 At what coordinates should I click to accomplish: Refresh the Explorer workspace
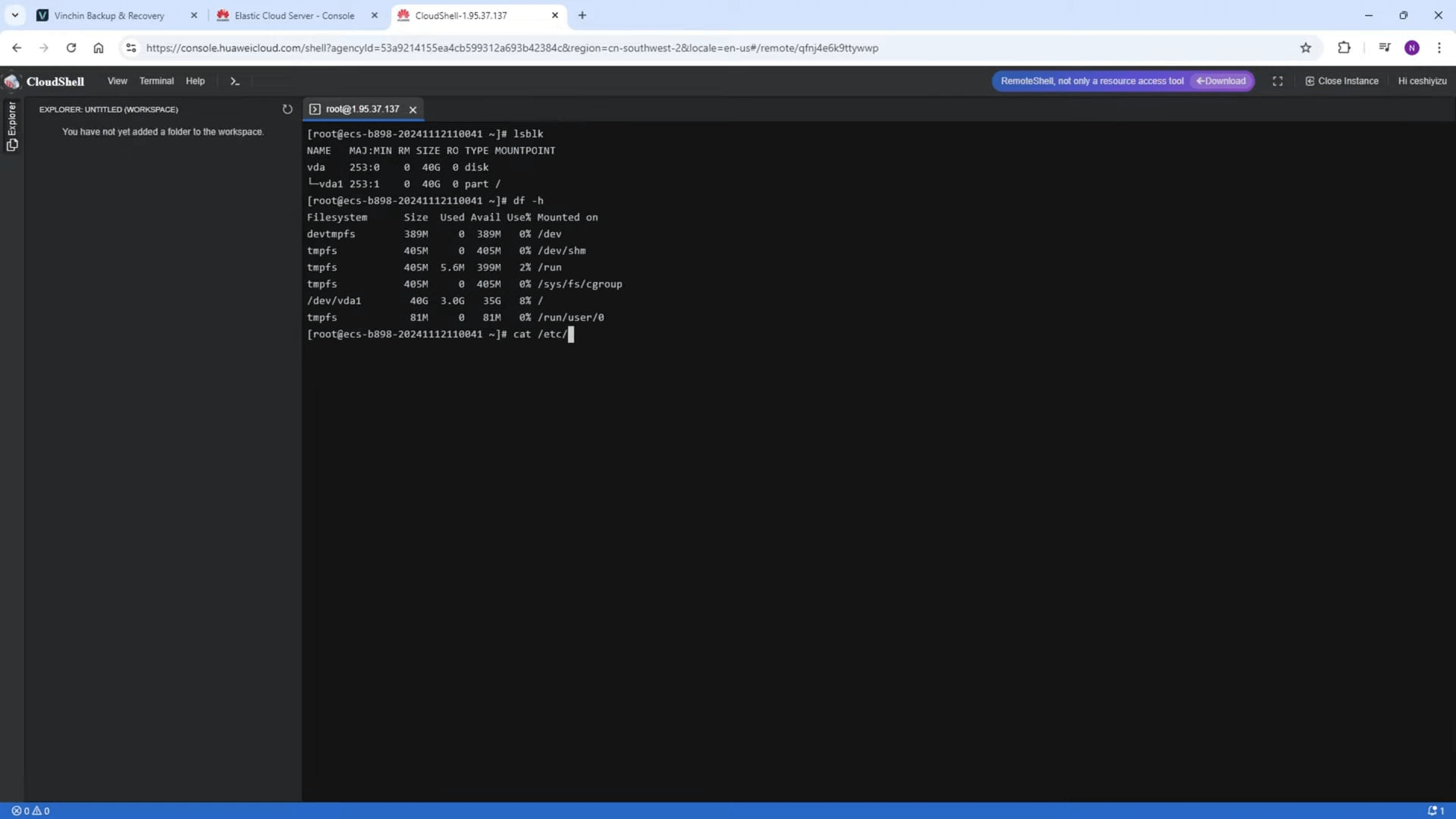287,109
